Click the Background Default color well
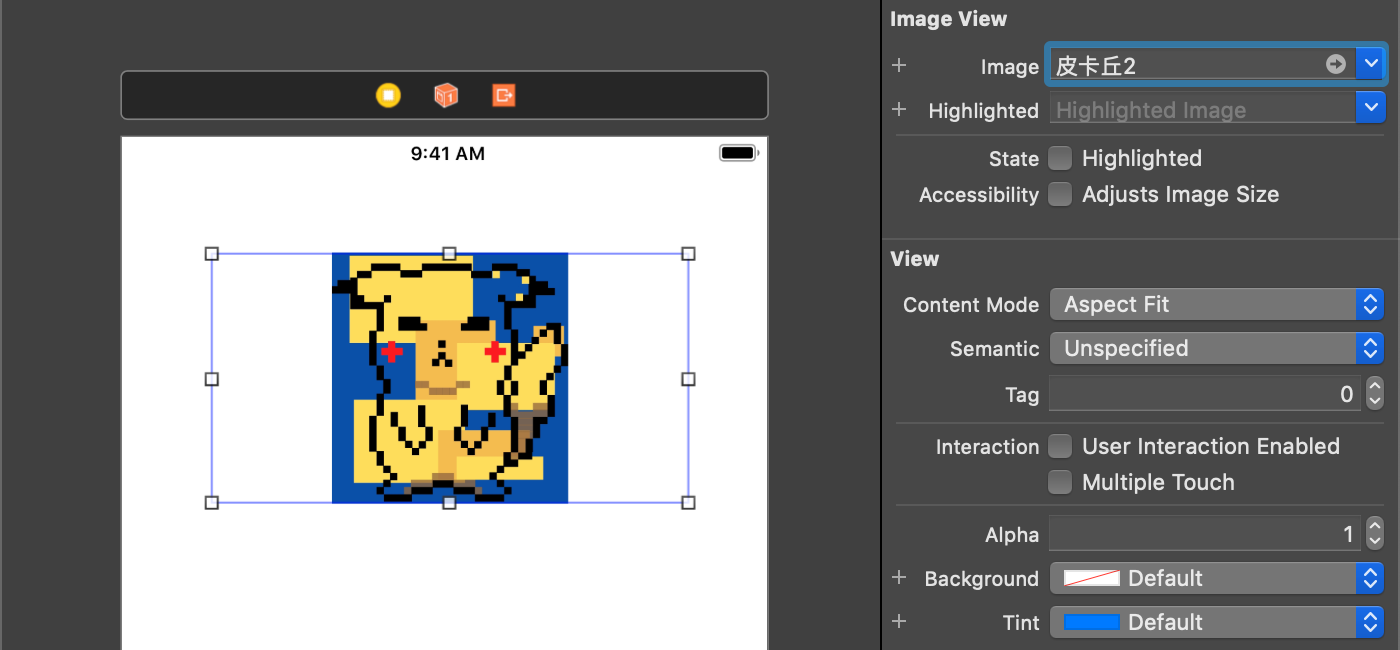This screenshot has height=650, width=1400. [1090, 578]
